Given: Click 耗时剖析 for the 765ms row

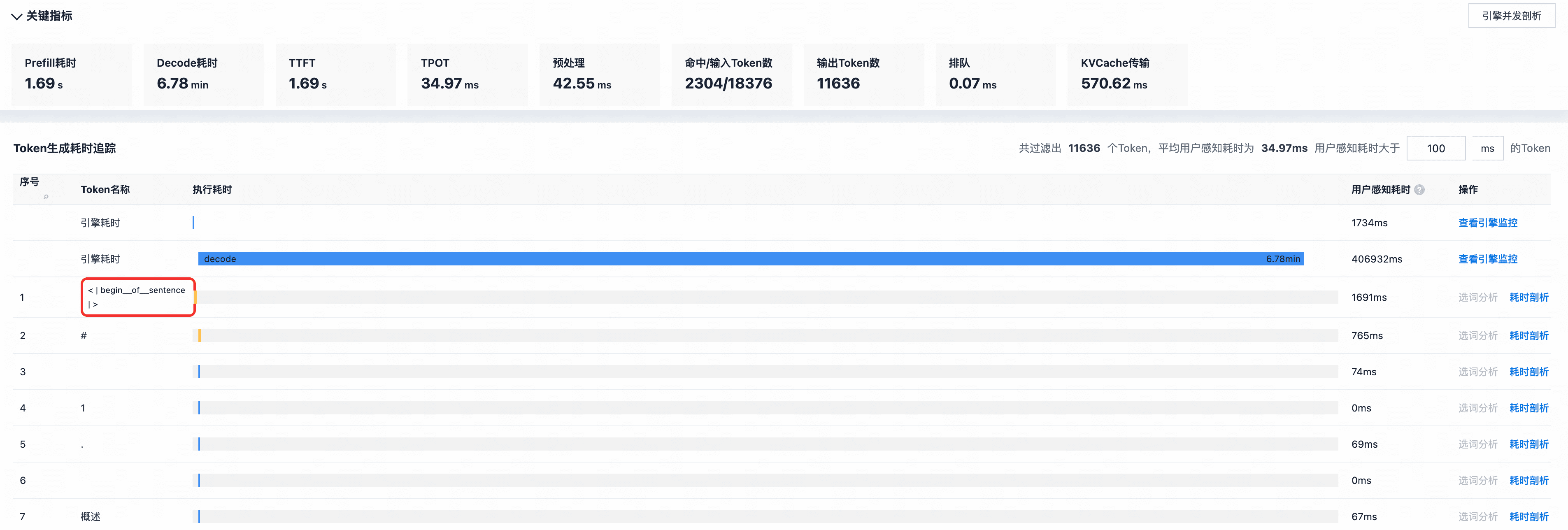Looking at the screenshot, I should pos(1528,336).
